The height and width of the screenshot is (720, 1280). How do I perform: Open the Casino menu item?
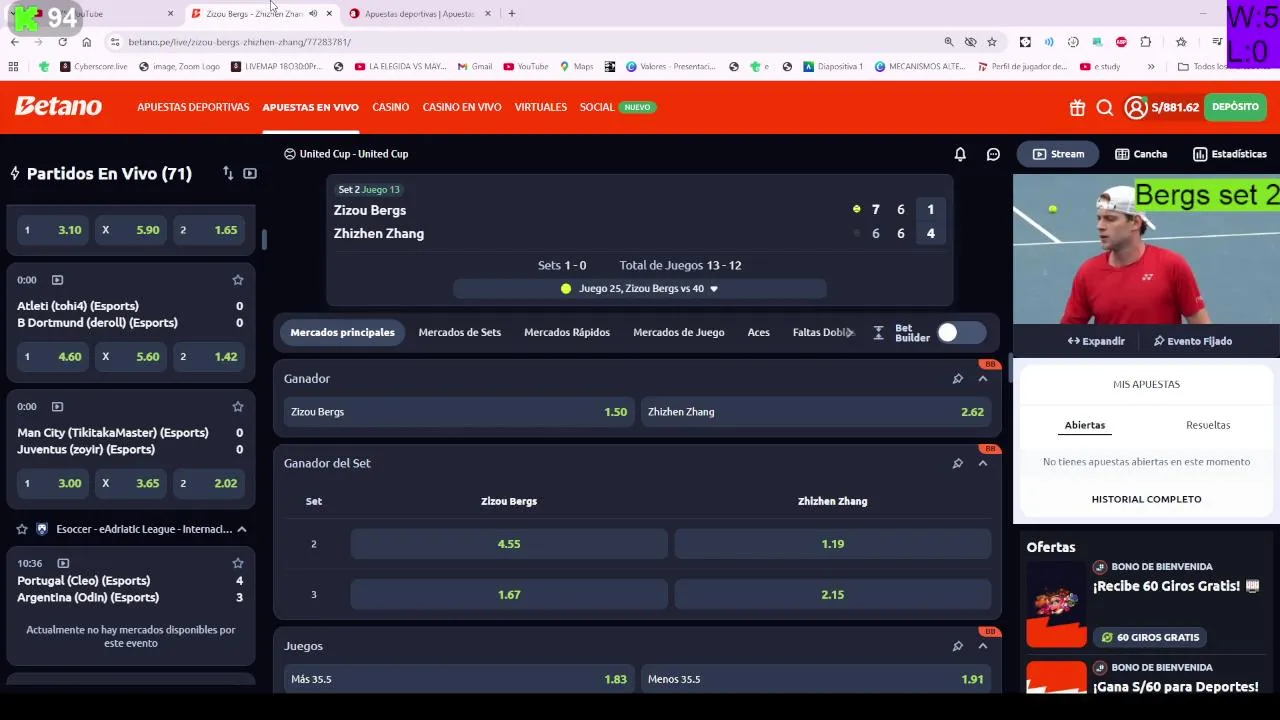[x=390, y=107]
